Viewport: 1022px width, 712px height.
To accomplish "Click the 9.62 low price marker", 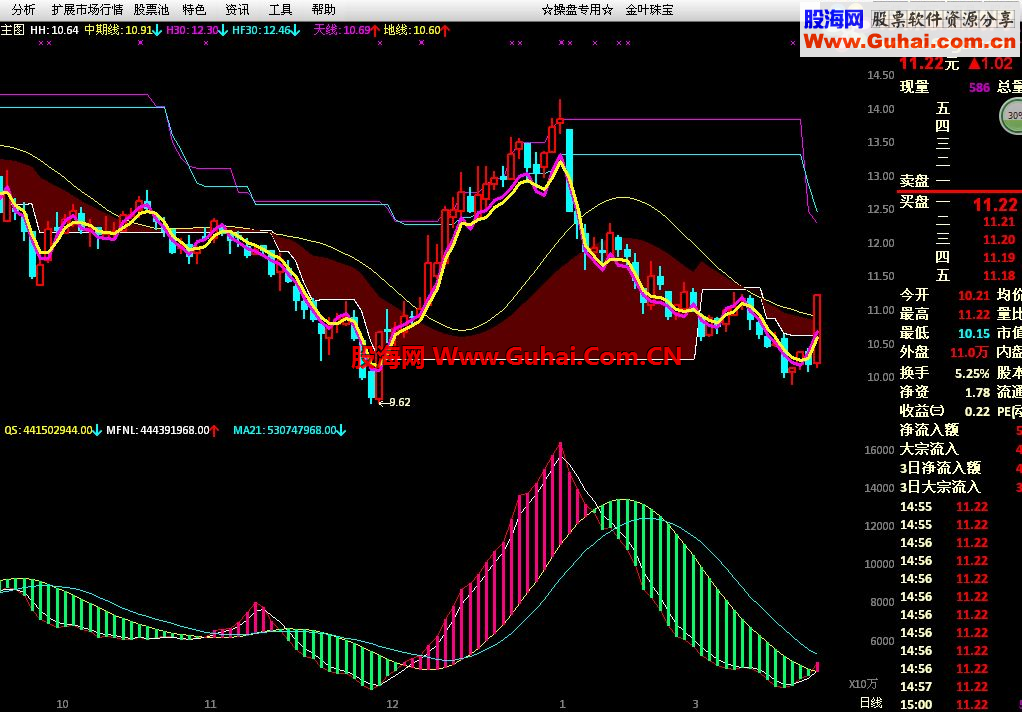I will (395, 402).
